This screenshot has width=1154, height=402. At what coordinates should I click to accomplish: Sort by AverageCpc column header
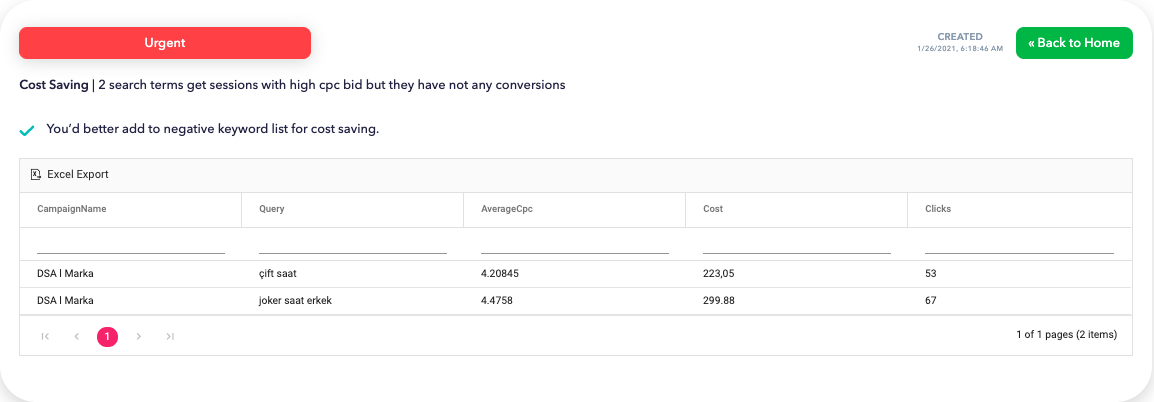click(506, 209)
